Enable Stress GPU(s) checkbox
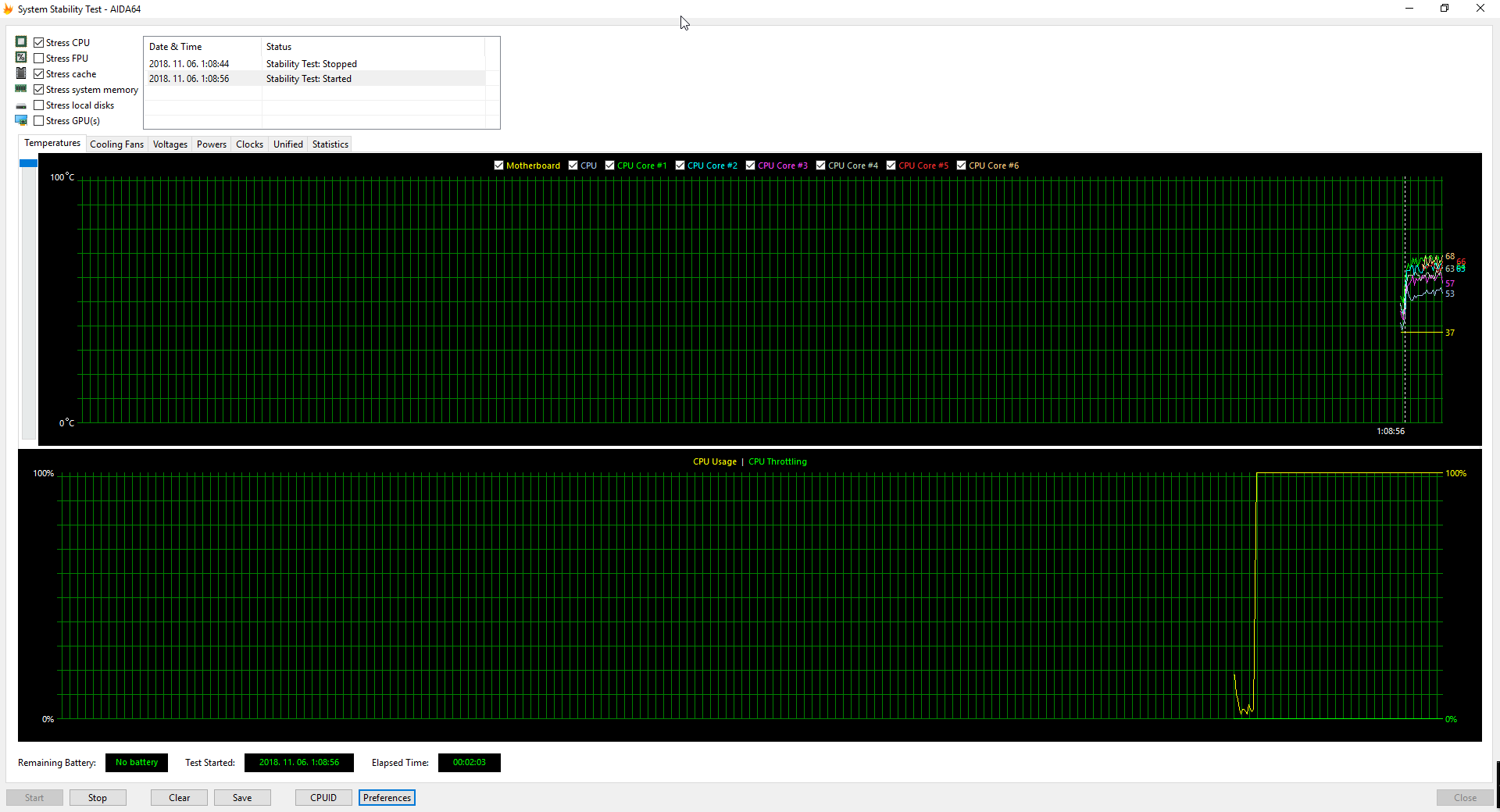 tap(39, 121)
